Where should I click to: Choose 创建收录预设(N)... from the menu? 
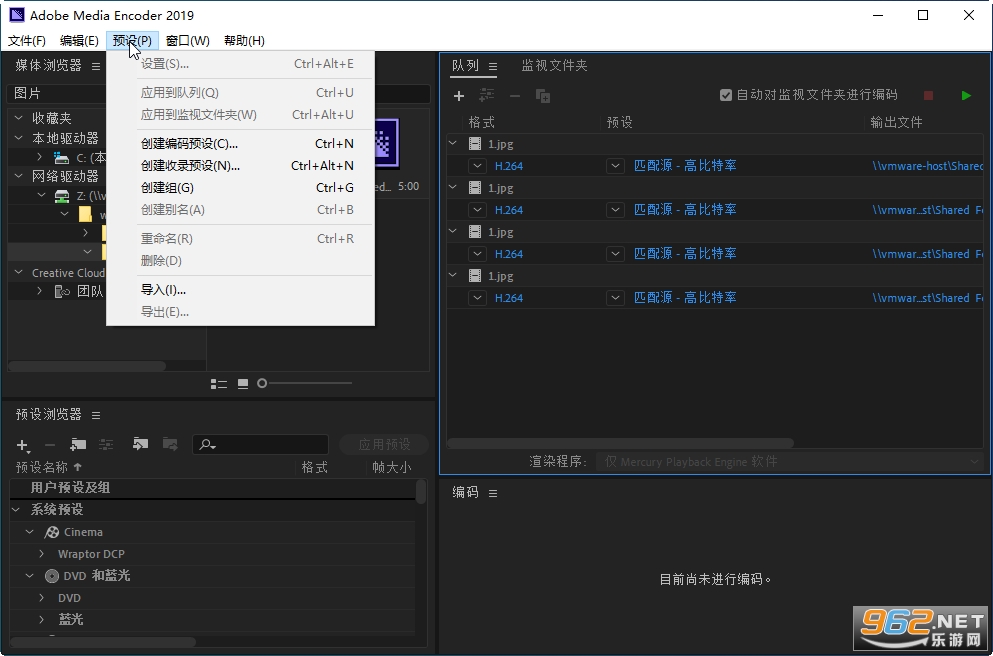241,166
